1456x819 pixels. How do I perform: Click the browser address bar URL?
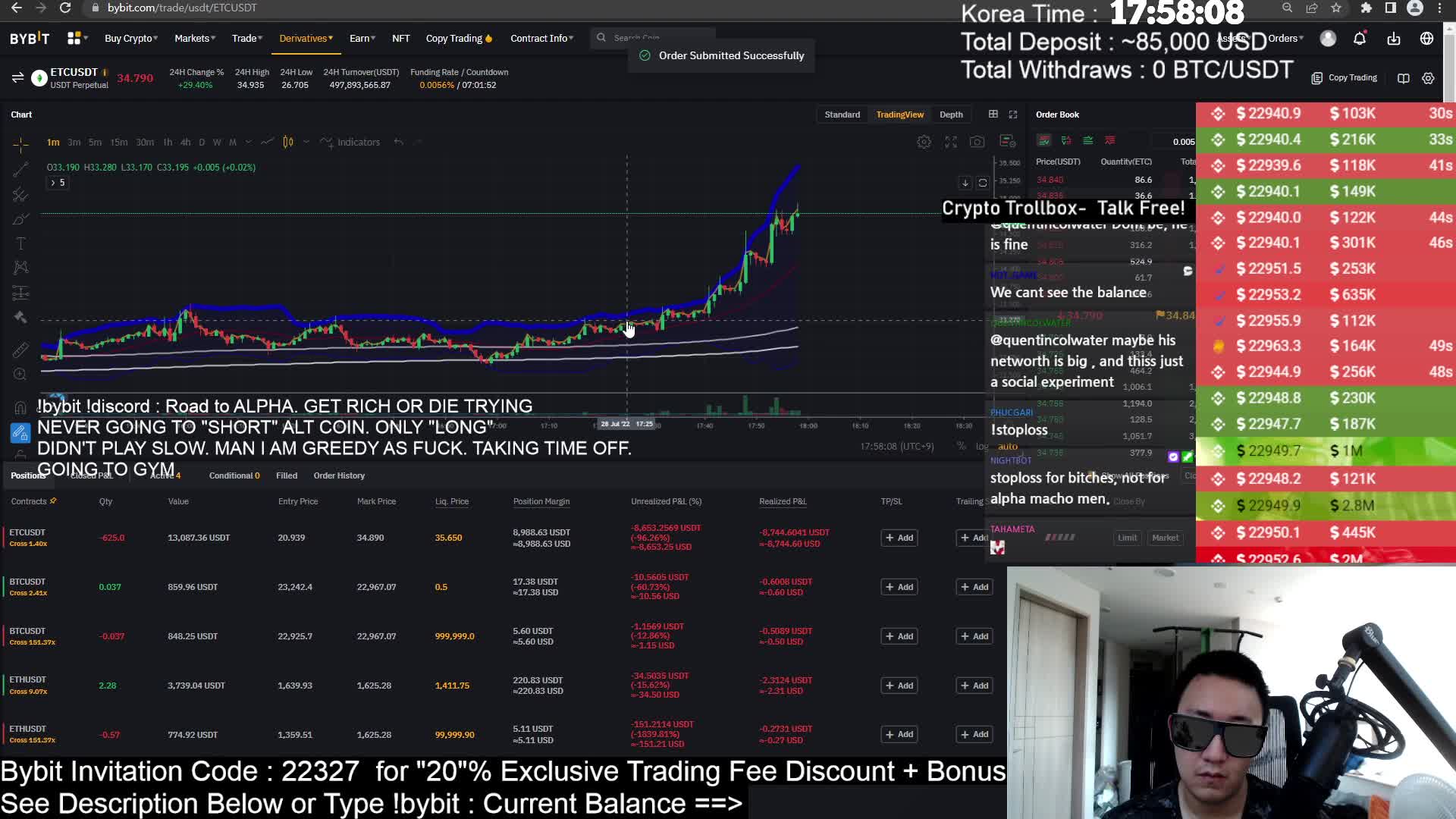click(x=182, y=8)
